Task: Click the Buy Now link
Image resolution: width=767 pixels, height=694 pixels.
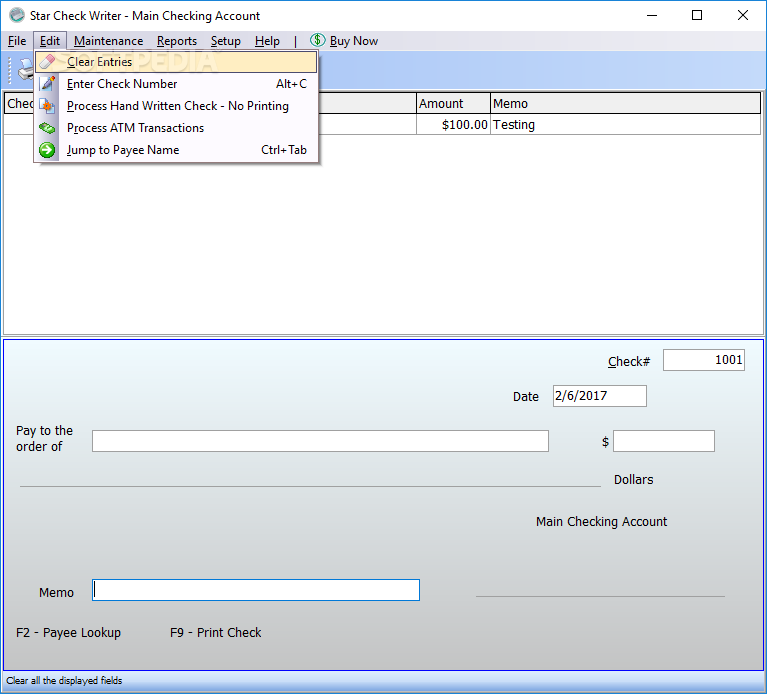Action: (x=354, y=41)
